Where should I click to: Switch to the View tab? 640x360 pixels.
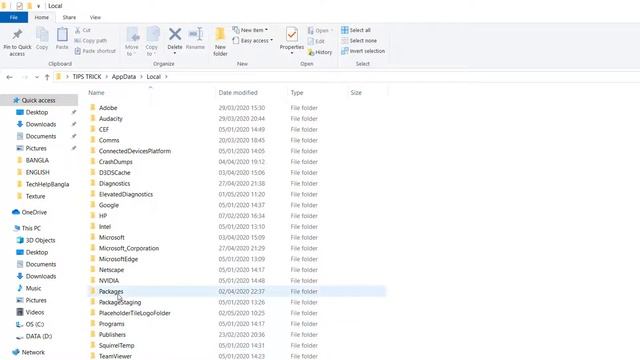95,18
